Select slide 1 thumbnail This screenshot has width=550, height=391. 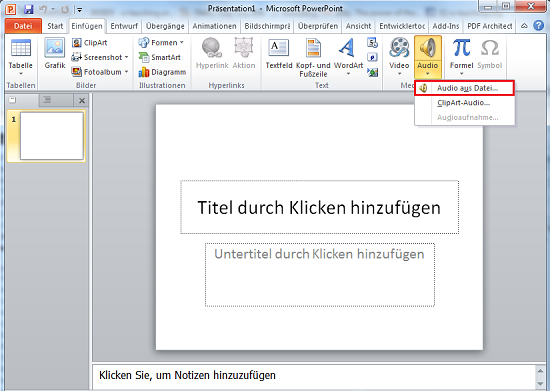click(x=52, y=136)
